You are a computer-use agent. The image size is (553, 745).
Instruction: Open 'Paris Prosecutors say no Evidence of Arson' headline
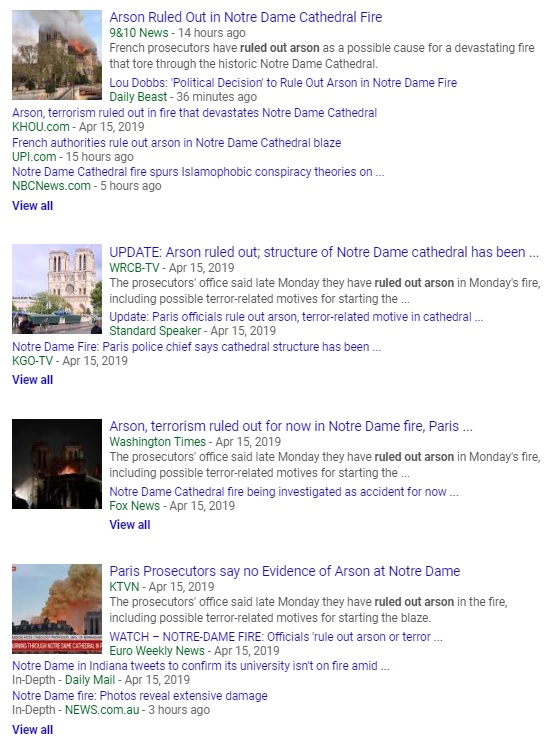tap(285, 571)
